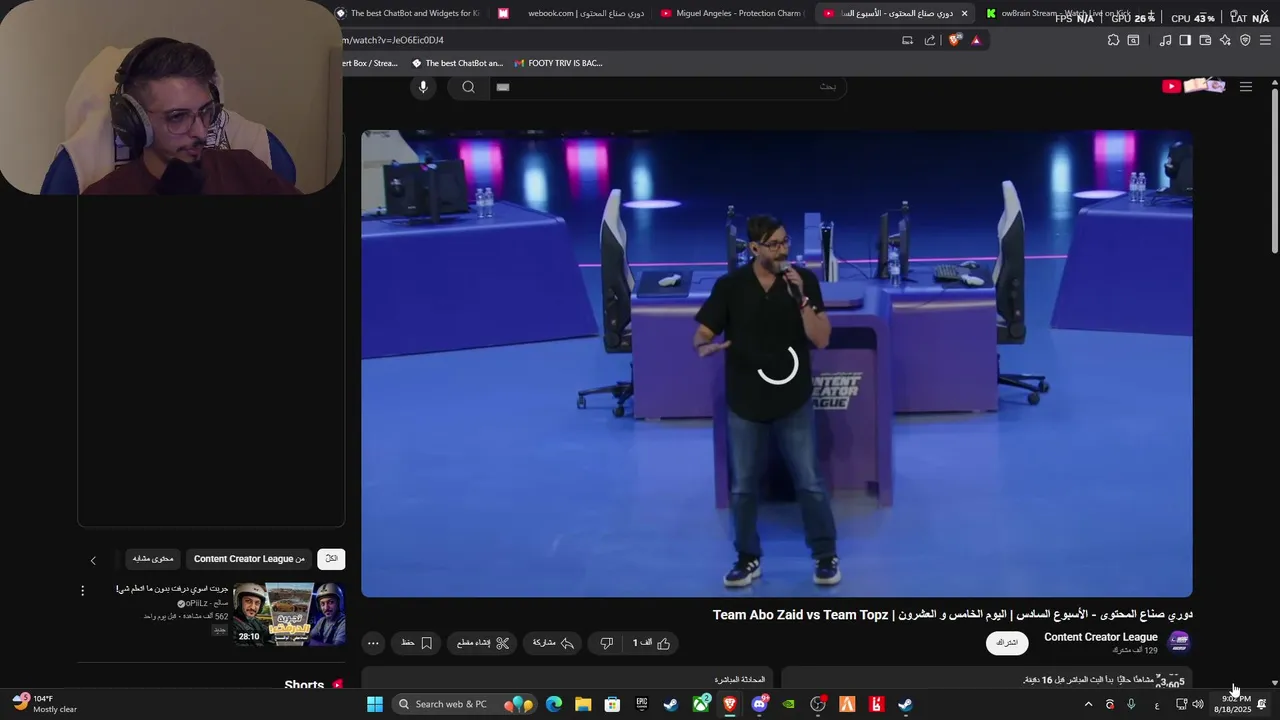
Task: Start voice search with the YouTube microphone
Action: (x=423, y=87)
